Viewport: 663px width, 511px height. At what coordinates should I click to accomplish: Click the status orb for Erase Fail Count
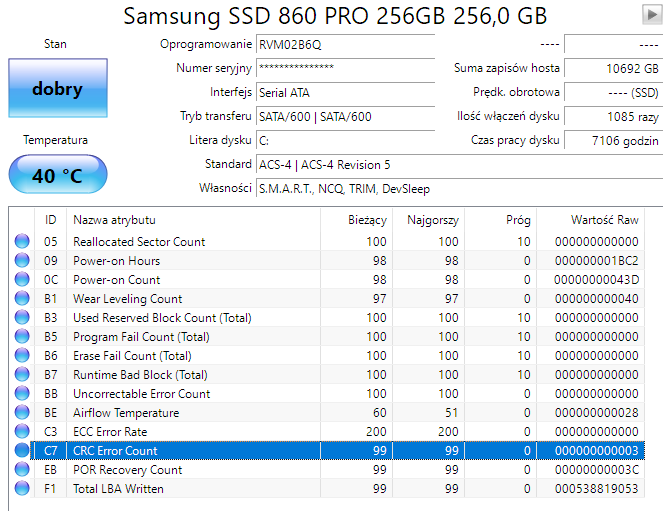[22, 355]
